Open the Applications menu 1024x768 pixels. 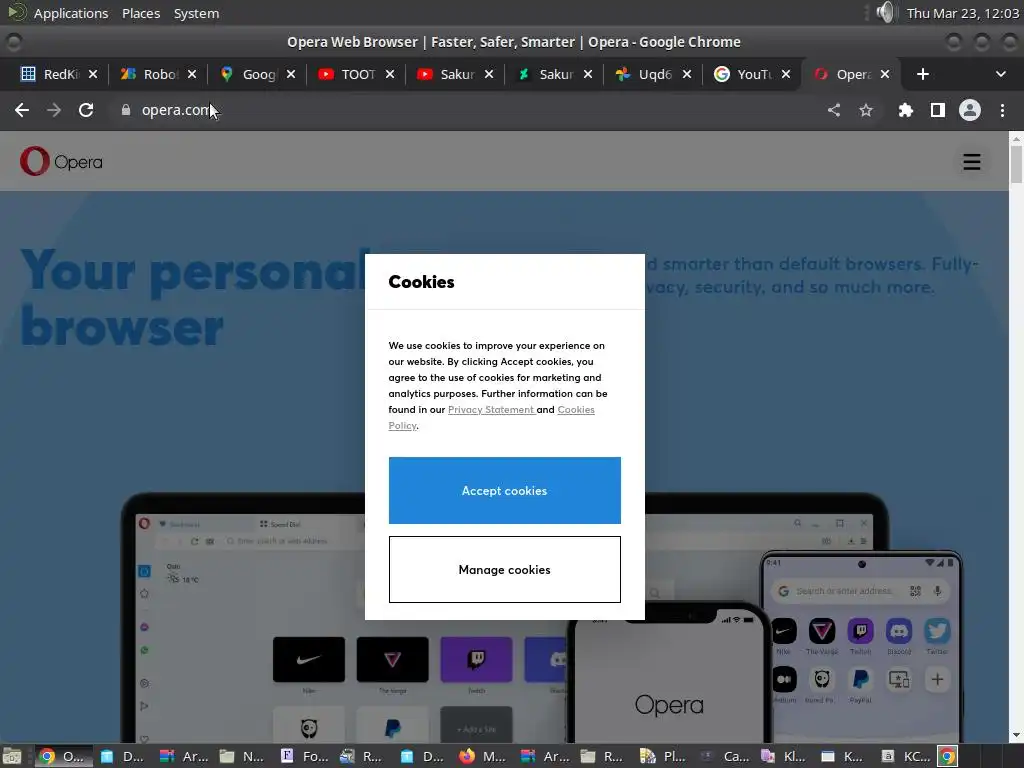71,13
